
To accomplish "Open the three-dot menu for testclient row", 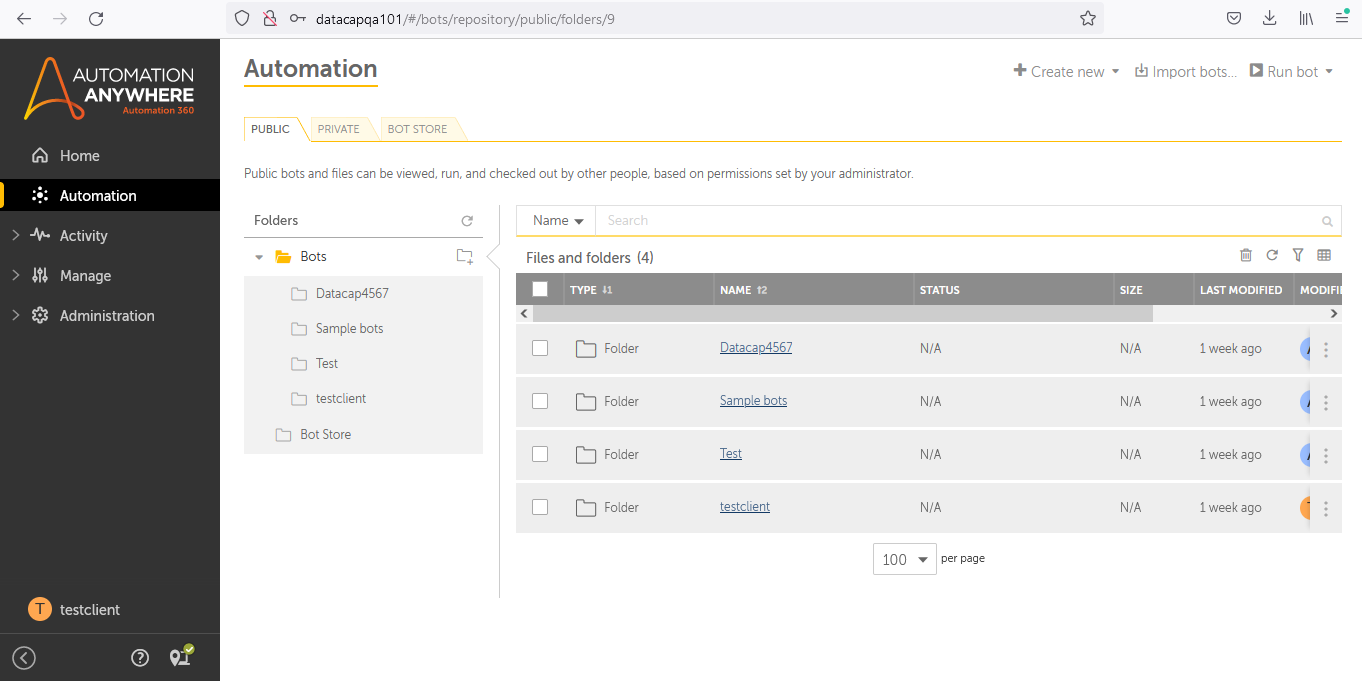I will (1326, 509).
